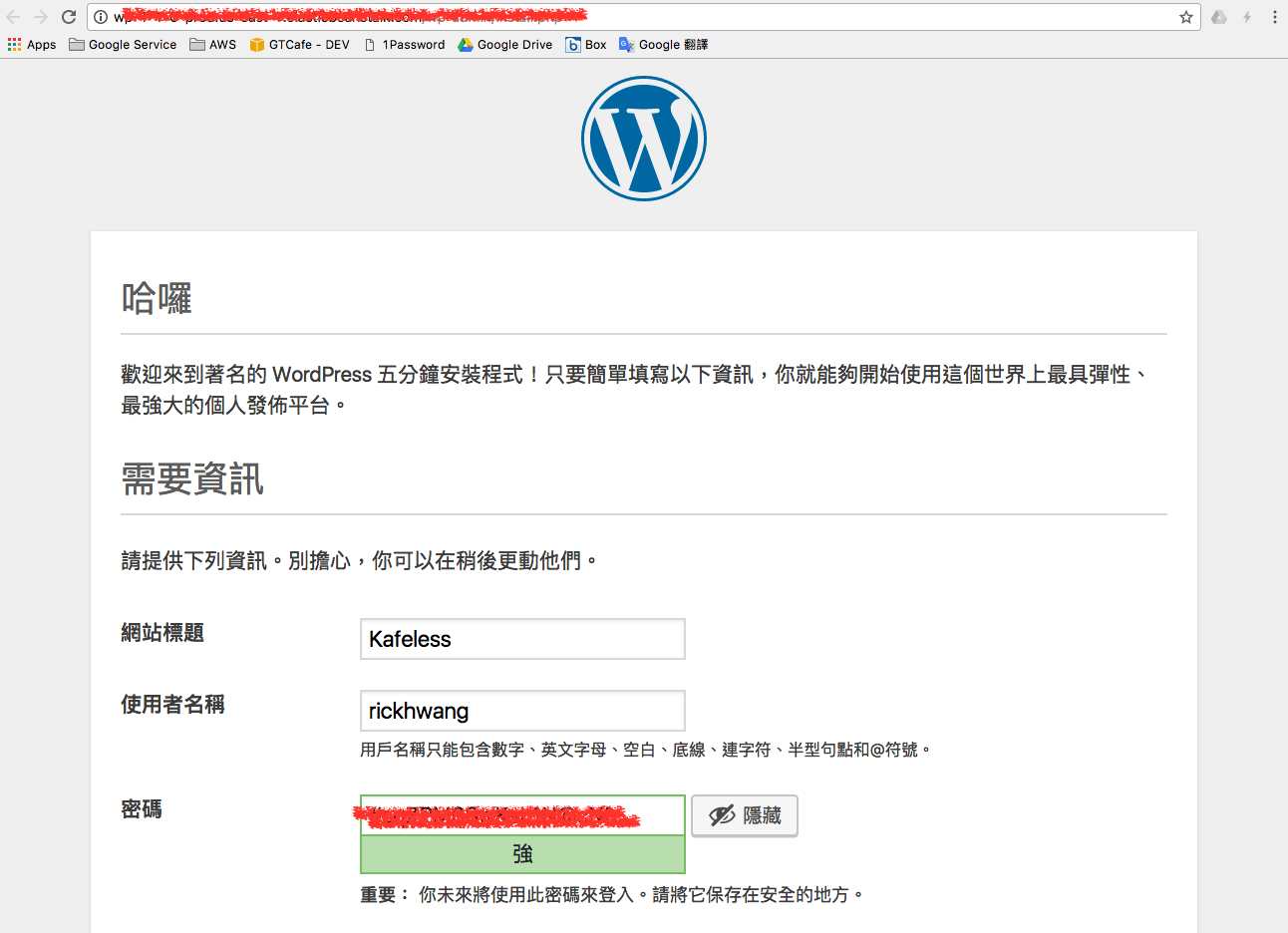The width and height of the screenshot is (1288, 933).
Task: Click the browser forward arrow
Action: point(41,17)
